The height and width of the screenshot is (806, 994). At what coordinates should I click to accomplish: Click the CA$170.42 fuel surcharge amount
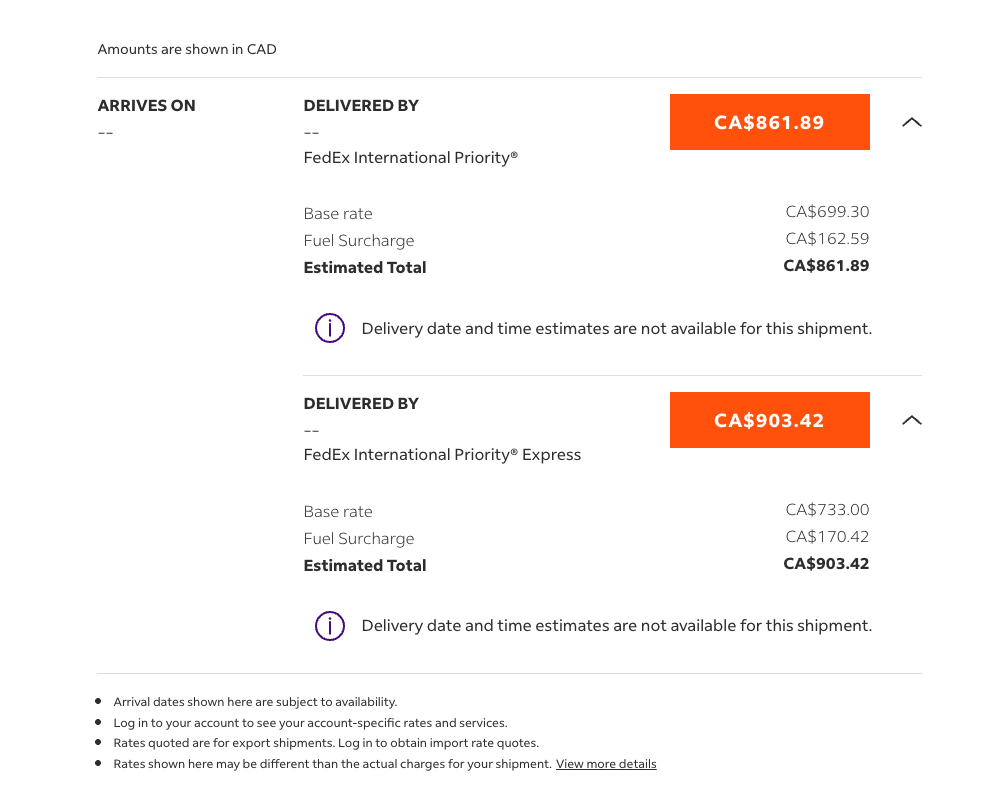(827, 536)
